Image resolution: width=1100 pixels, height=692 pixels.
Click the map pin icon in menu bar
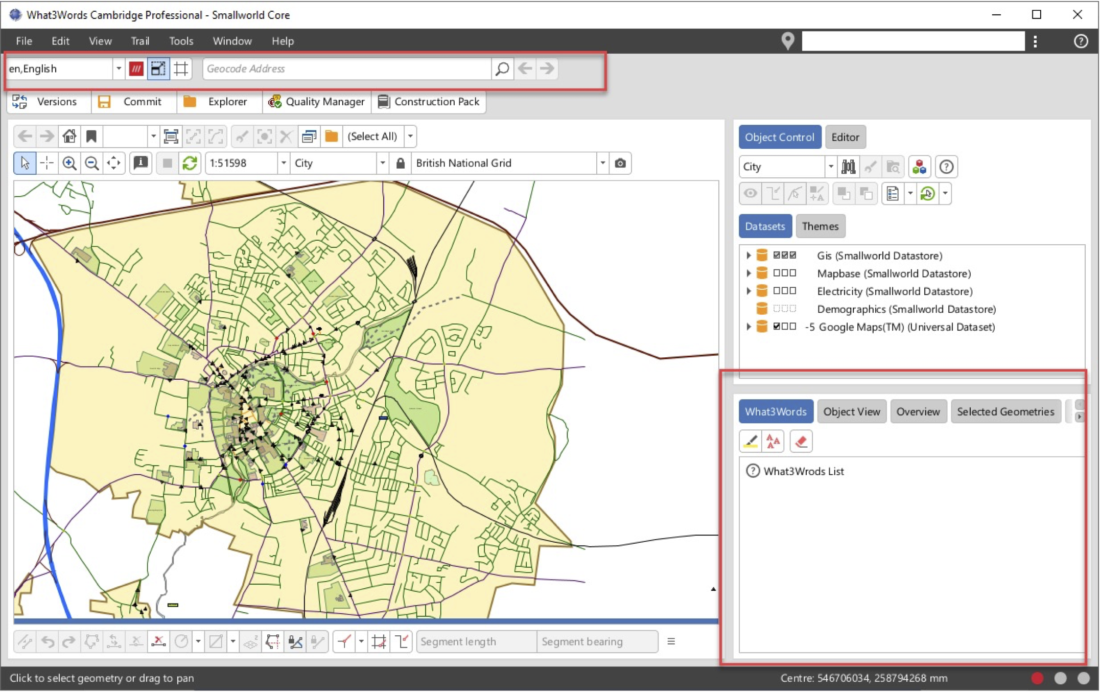(788, 41)
